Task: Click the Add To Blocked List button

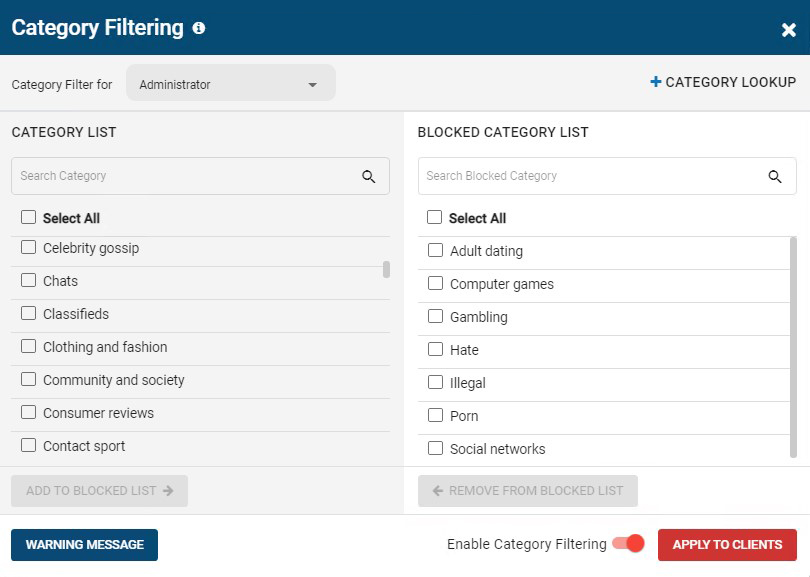Action: click(99, 491)
